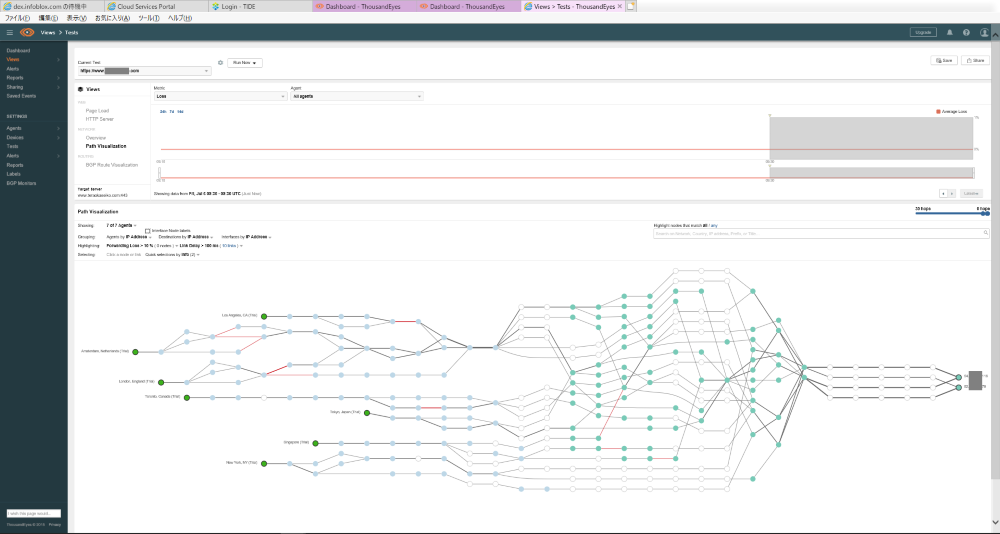Open the hamburger navigation menu icon
The height and width of the screenshot is (534, 1000).
click(x=10, y=33)
